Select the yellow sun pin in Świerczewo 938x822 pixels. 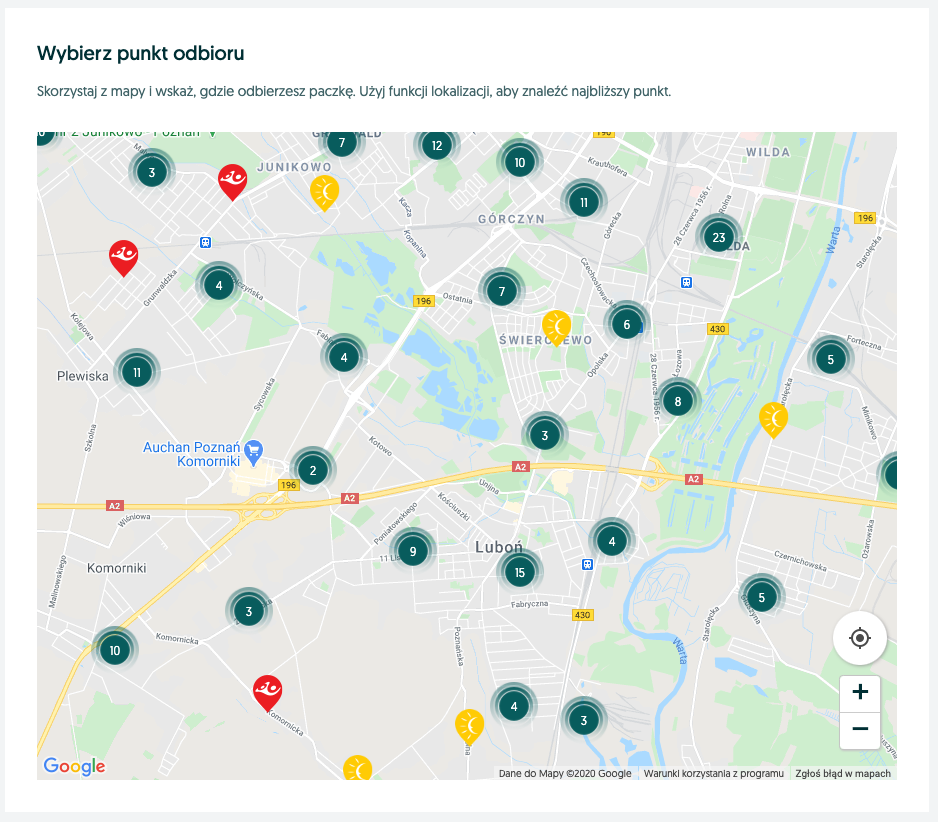(556, 328)
